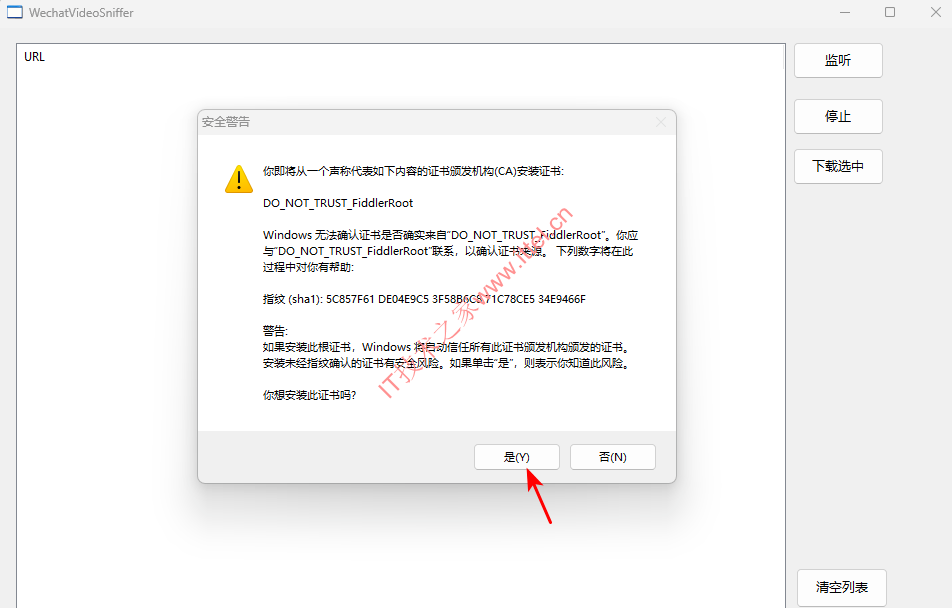The width and height of the screenshot is (952, 608).
Task: Click the WechatVideoSniffer title text
Action: [81, 13]
